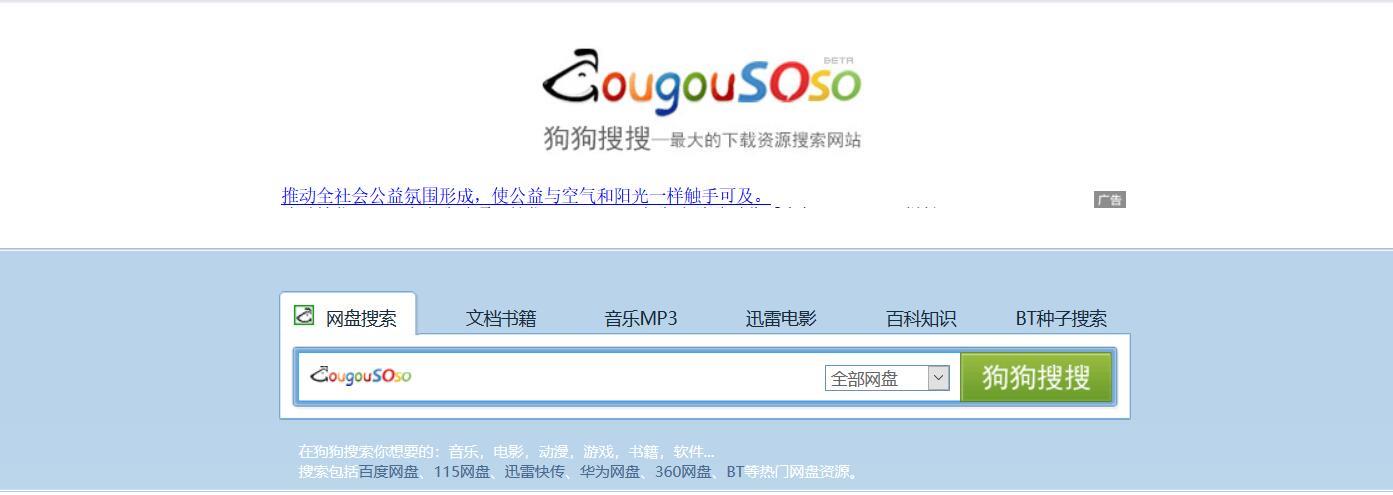Switch to the 音乐MP3 tab
Image resolution: width=1393 pixels, height=495 pixels.
pos(641,318)
